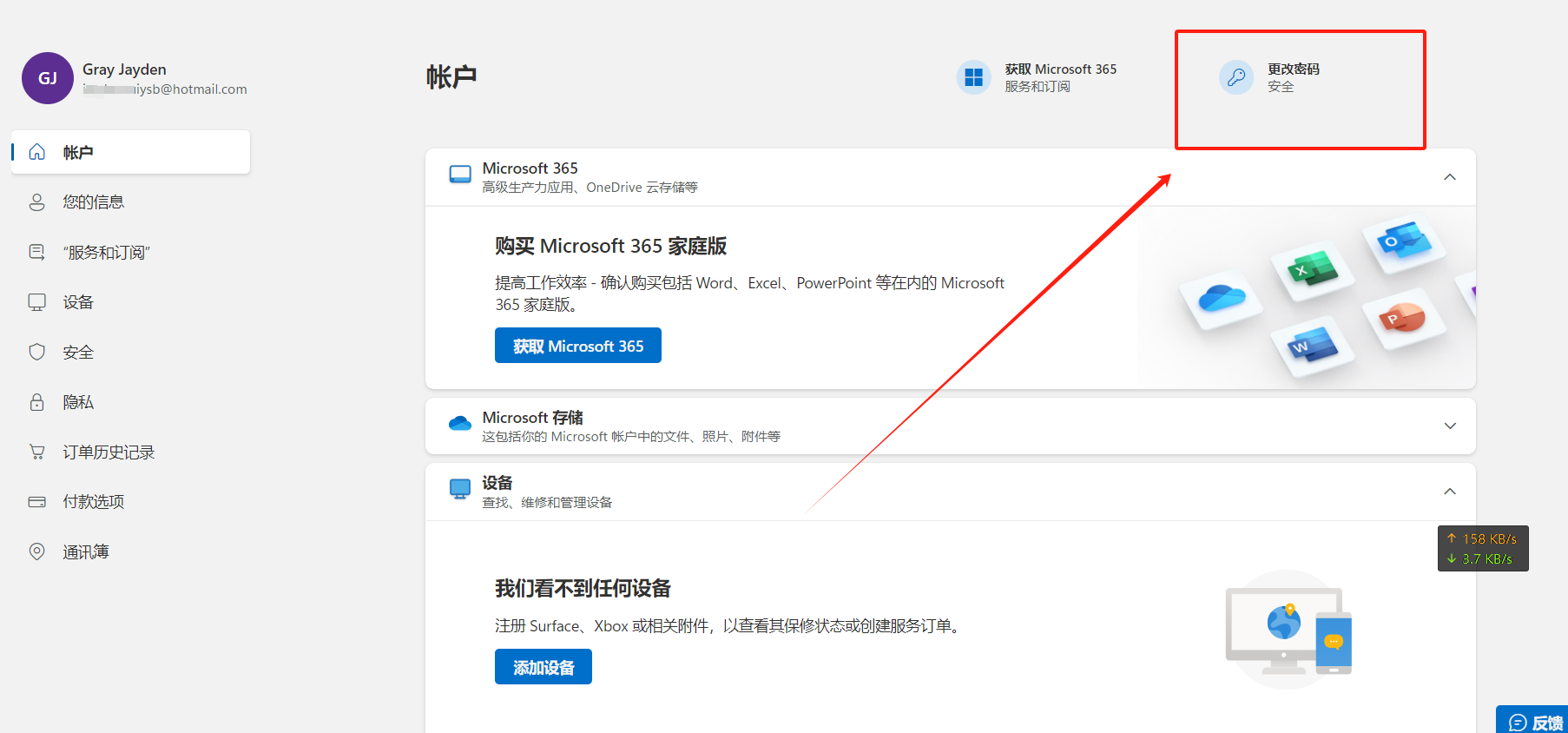Click the location pin icon for 通讯簿

coord(37,551)
